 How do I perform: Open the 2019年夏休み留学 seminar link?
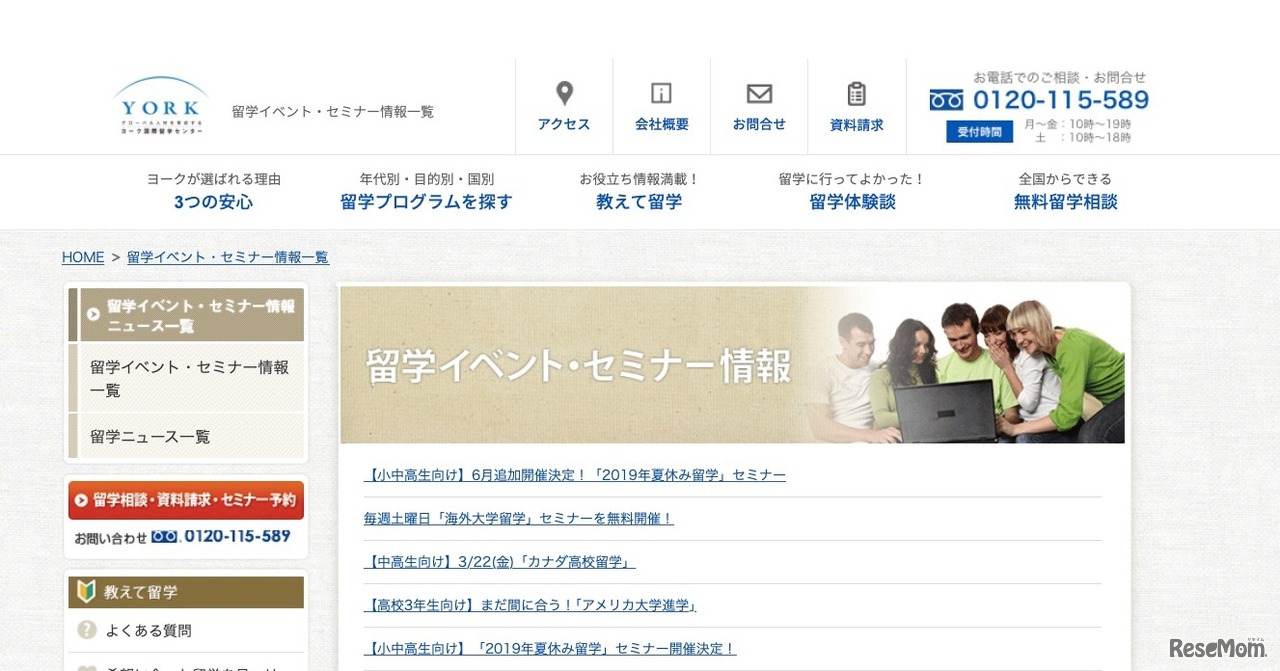point(573,475)
